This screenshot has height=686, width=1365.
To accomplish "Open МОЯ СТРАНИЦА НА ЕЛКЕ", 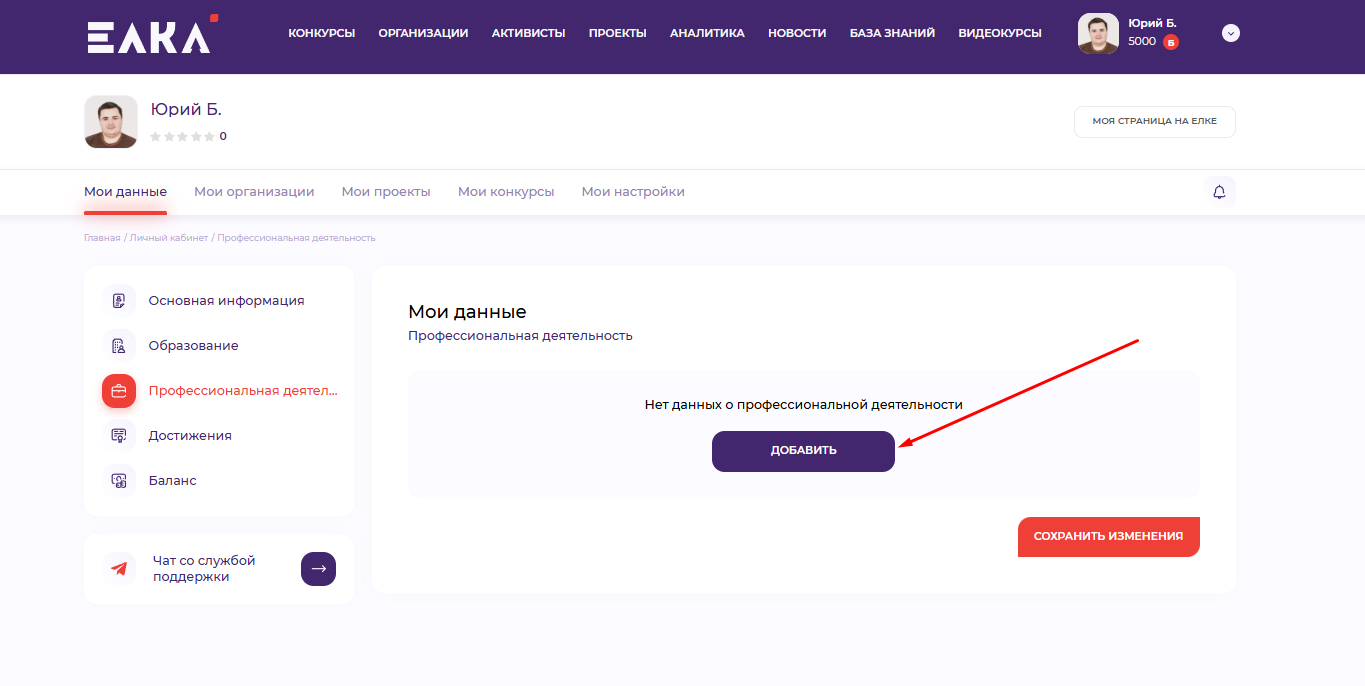I will (1154, 121).
